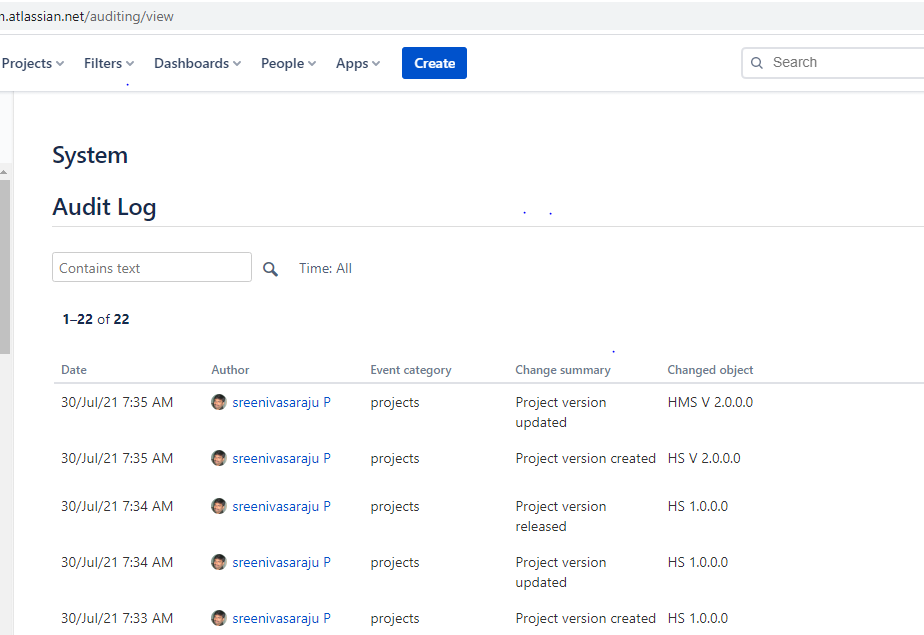
Task: Open the Time: All filter
Action: click(x=325, y=269)
